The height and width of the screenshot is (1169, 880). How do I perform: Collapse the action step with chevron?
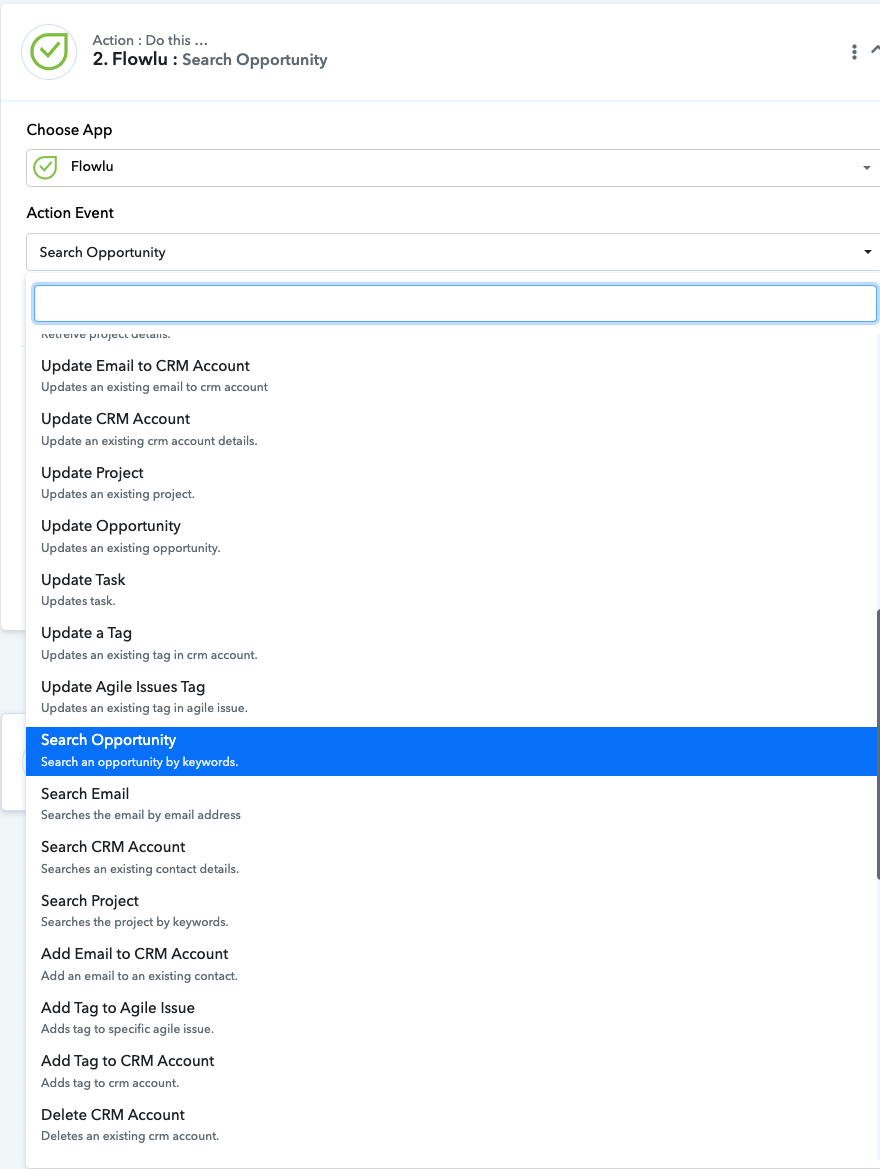pos(875,50)
